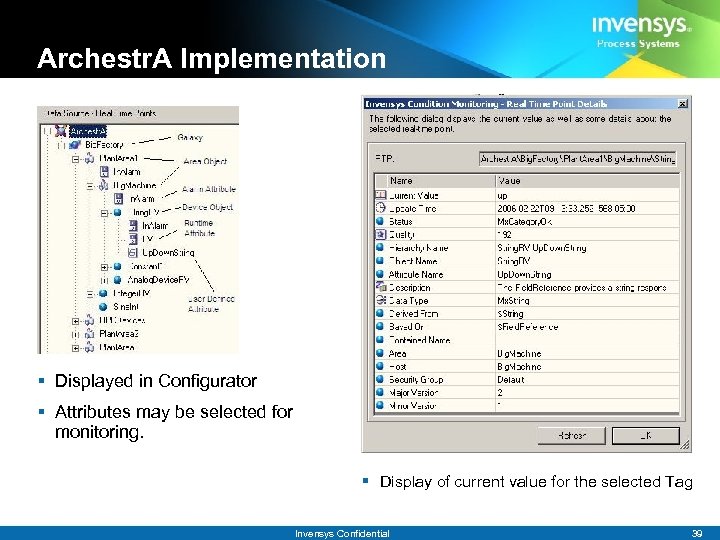The width and height of the screenshot is (720, 540).
Task: Collapse the PlantArea1 tree node
Action: [x=75, y=159]
